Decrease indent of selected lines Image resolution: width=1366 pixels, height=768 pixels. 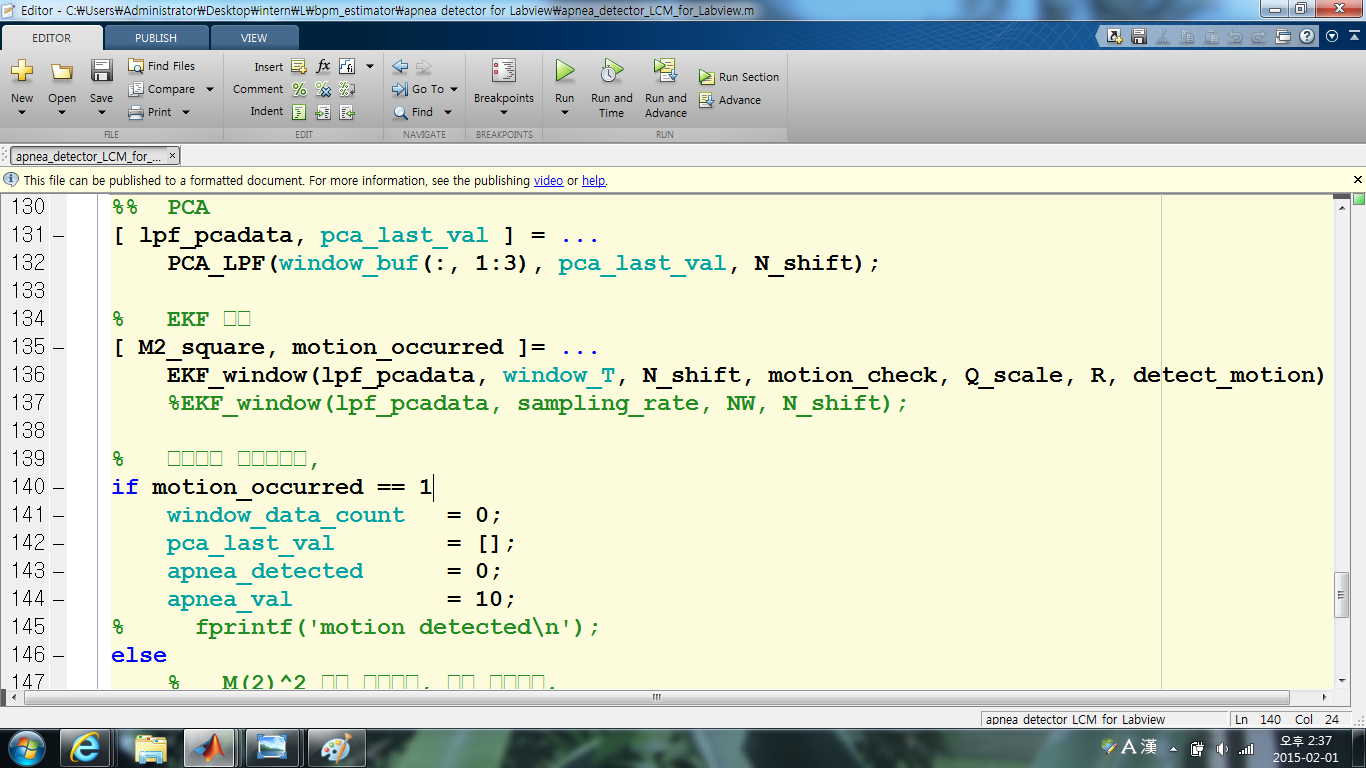pyautogui.click(x=347, y=112)
